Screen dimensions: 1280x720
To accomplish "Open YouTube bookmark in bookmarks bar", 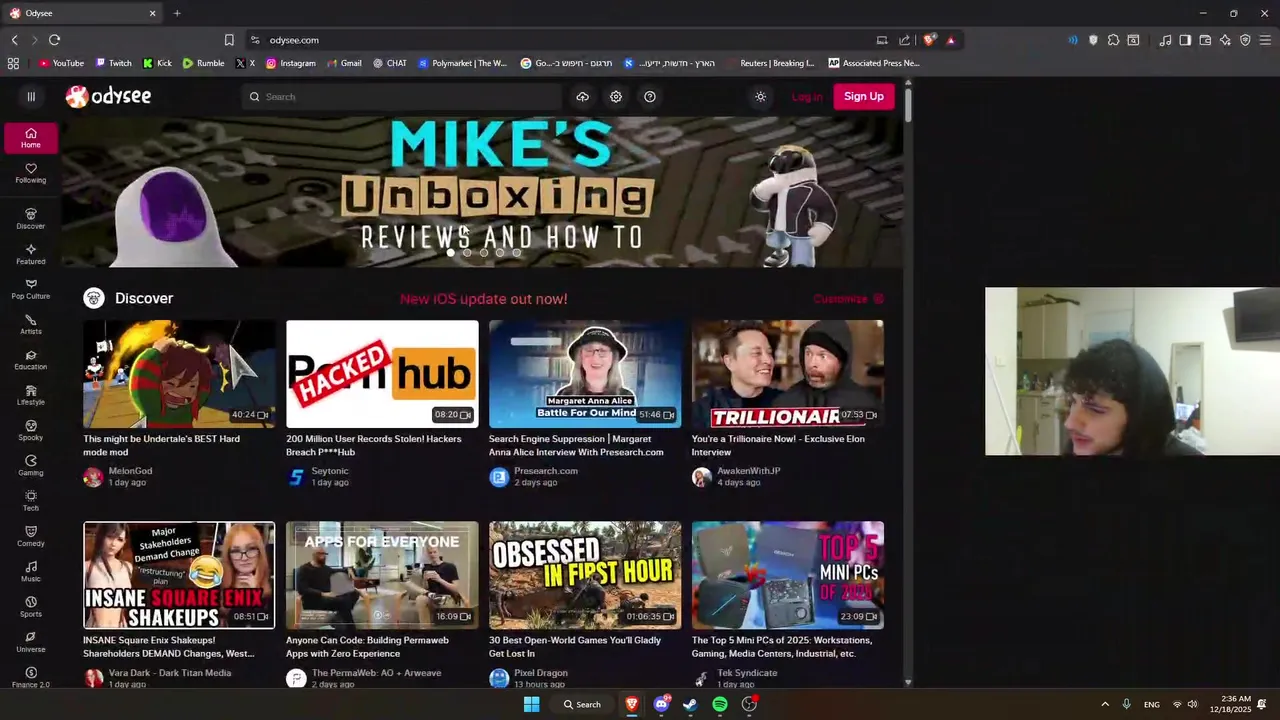I will (x=61, y=63).
